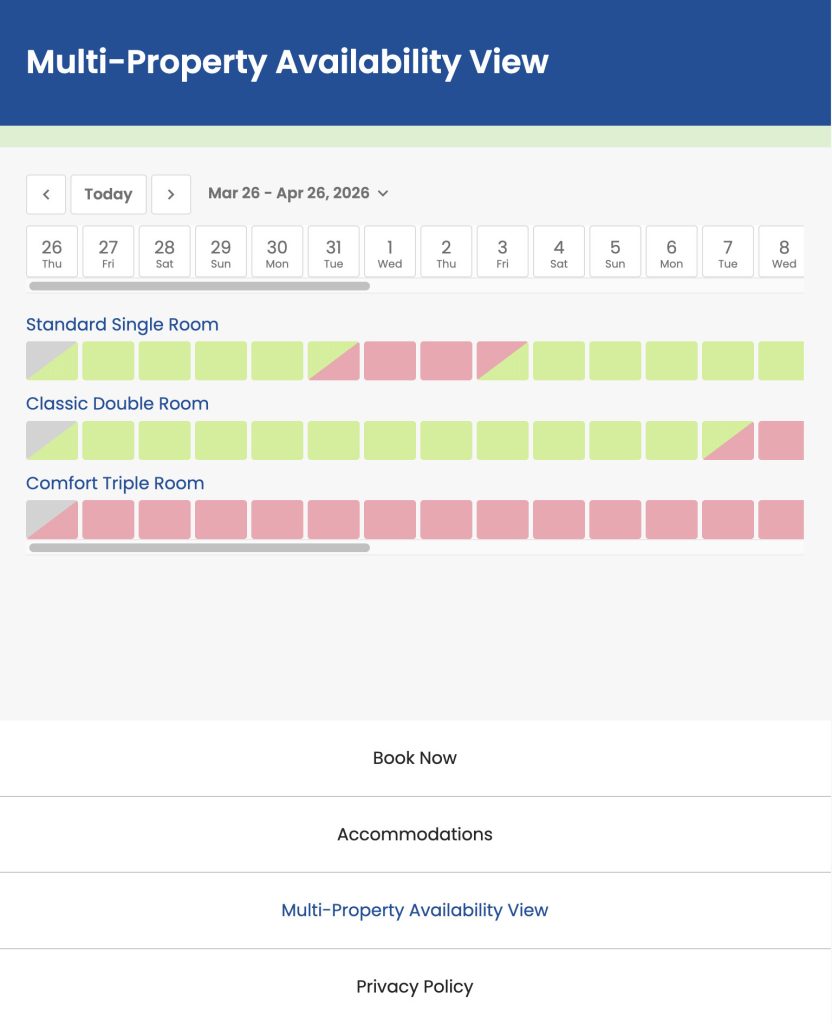Open the Standard Single Room link

[122, 324]
